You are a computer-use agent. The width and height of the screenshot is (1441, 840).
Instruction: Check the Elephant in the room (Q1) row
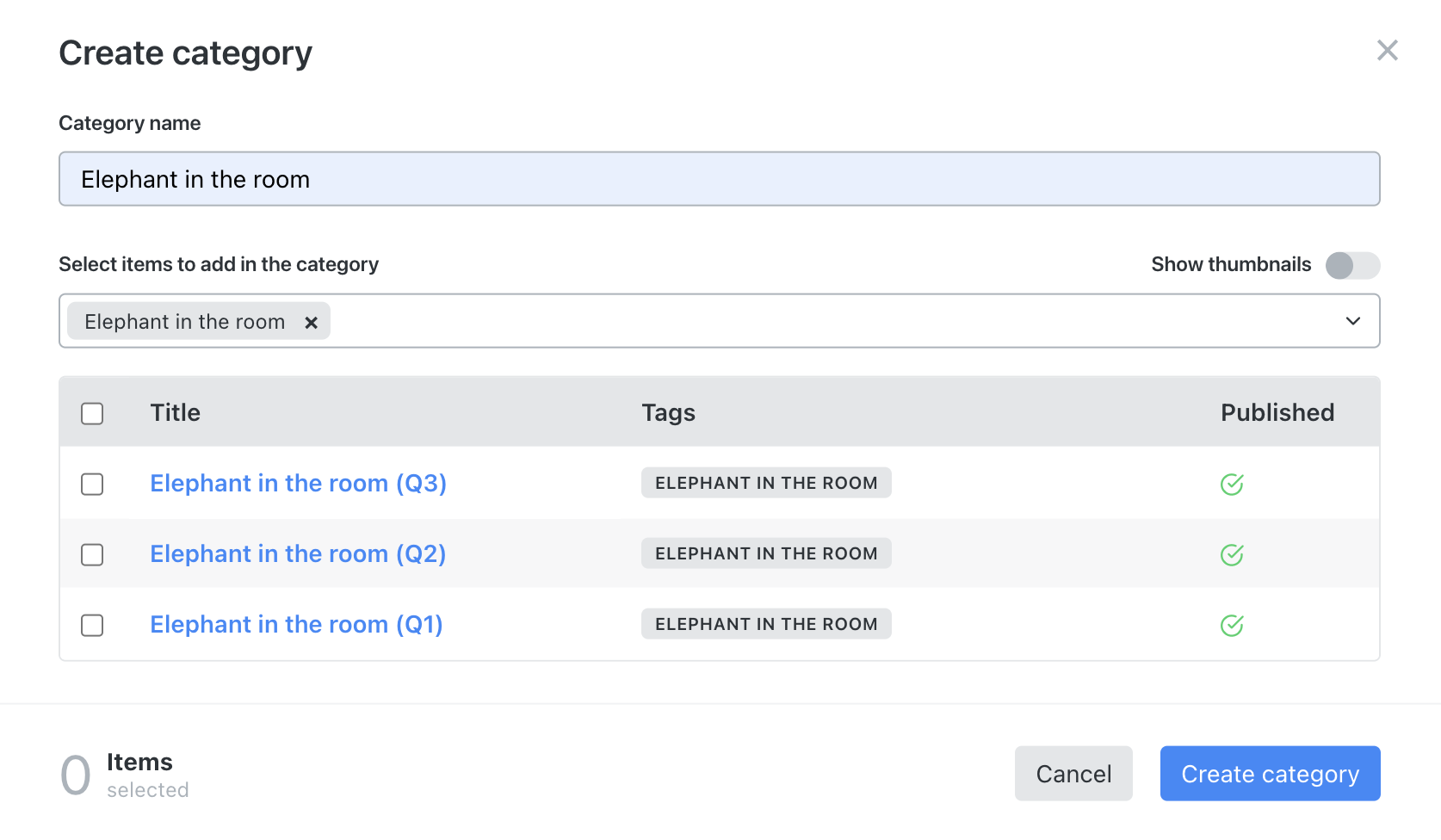pyautogui.click(x=92, y=626)
